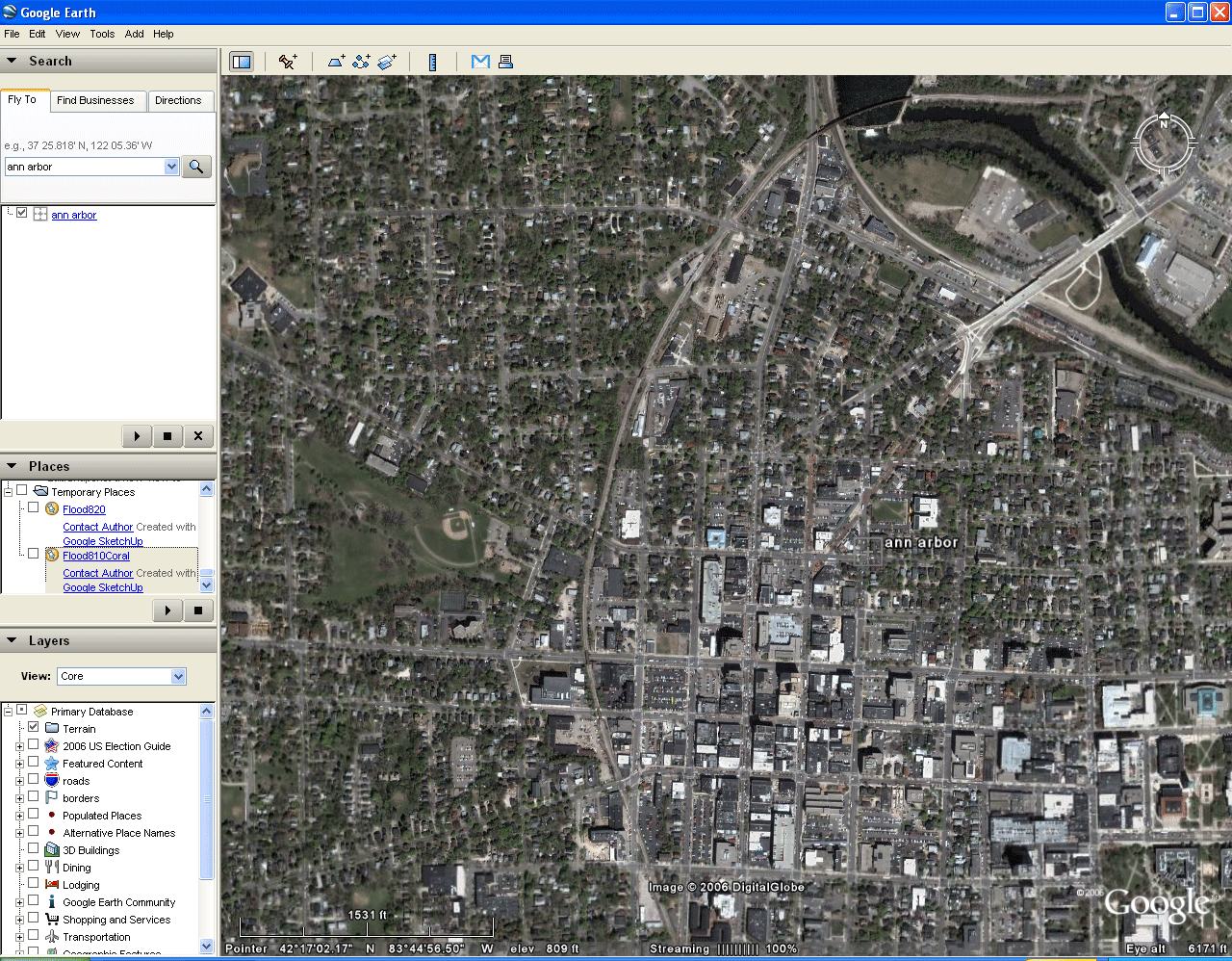
Task: Open the Edit menu
Action: (38, 34)
